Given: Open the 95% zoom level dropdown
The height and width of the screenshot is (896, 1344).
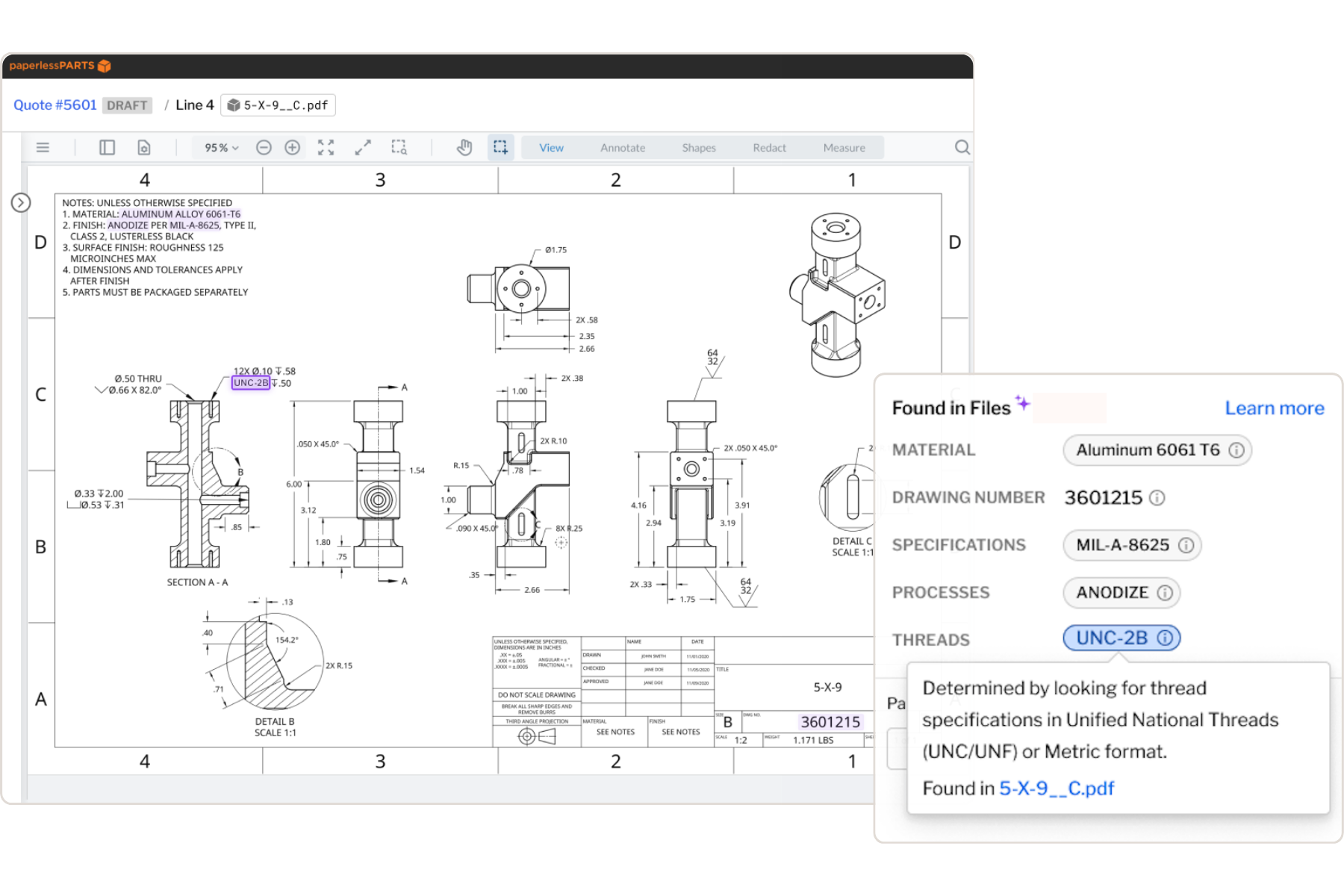Looking at the screenshot, I should pyautogui.click(x=222, y=148).
